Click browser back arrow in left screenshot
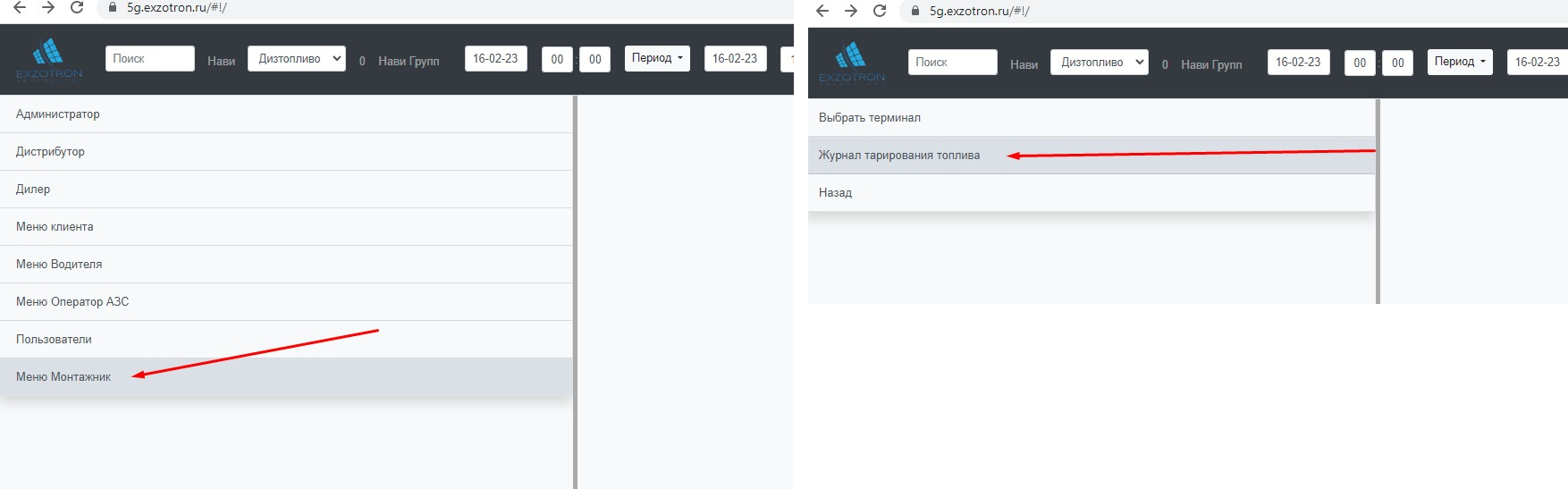 (20, 7)
